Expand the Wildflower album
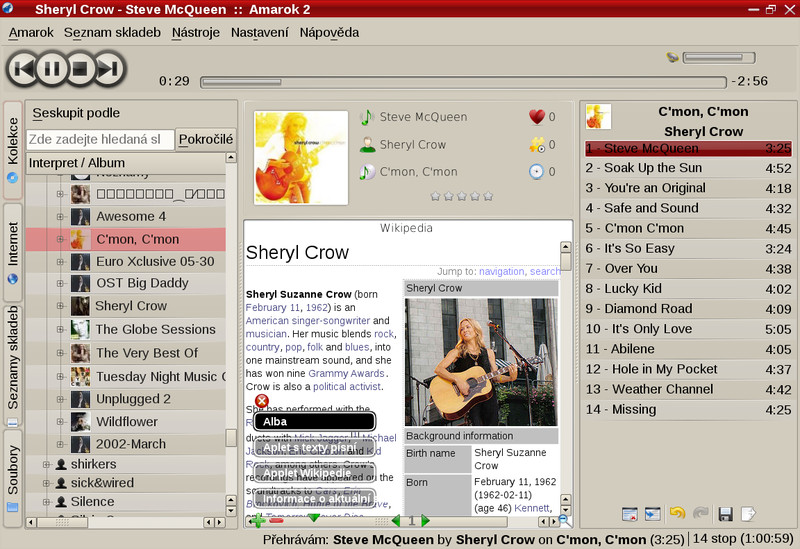Screen dimensions: 800x549 click(60, 422)
